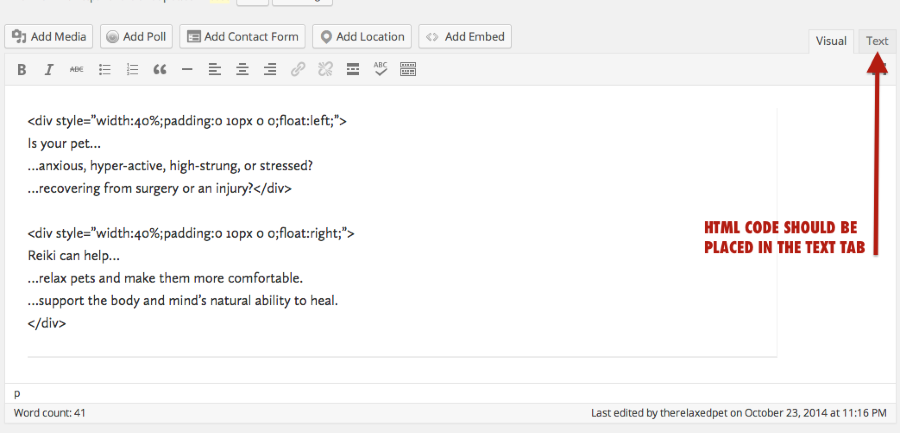The height and width of the screenshot is (433, 900).
Task: Toggle the extended toolbar row
Action: tap(408, 69)
